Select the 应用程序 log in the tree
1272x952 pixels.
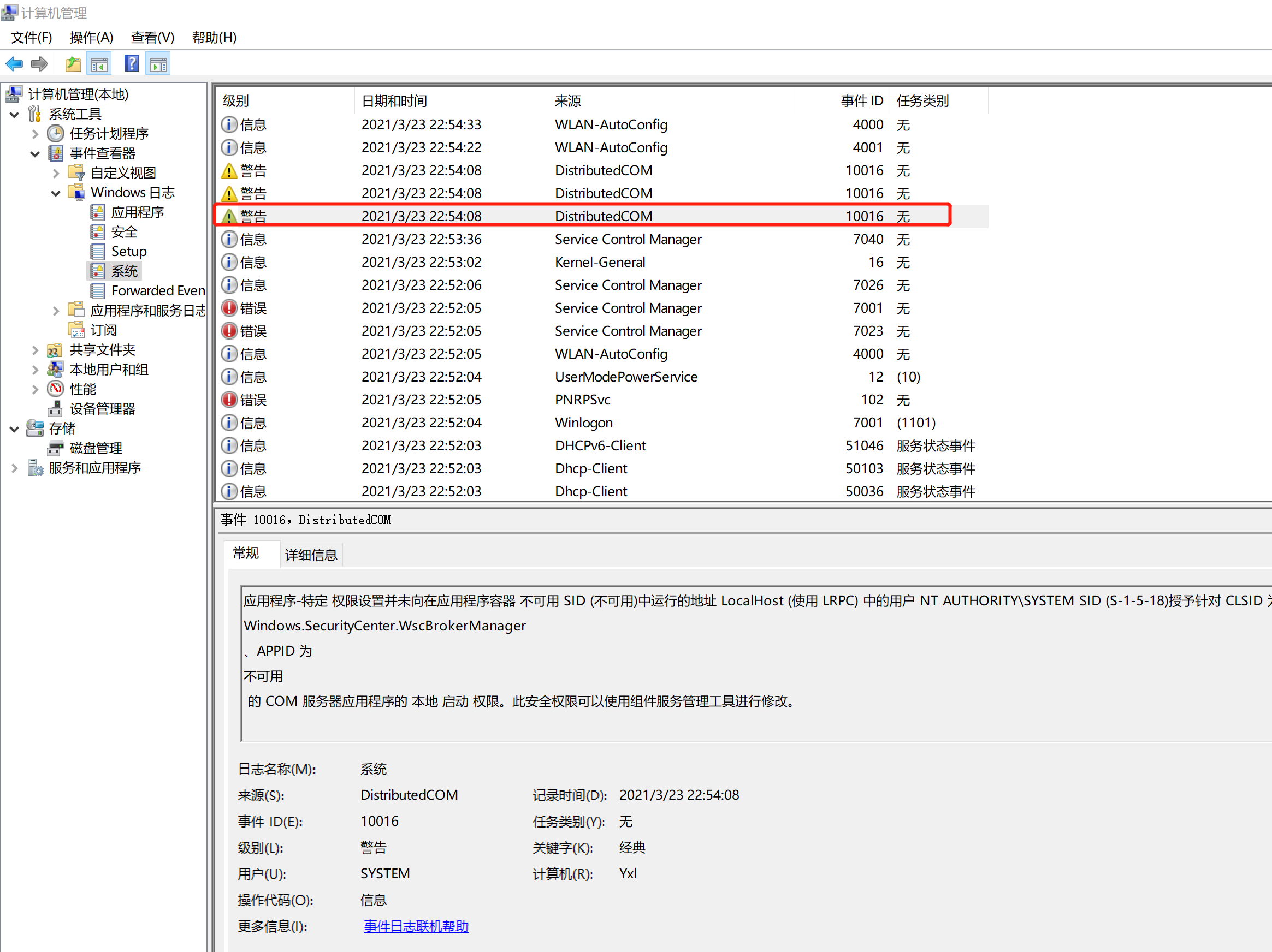click(137, 212)
